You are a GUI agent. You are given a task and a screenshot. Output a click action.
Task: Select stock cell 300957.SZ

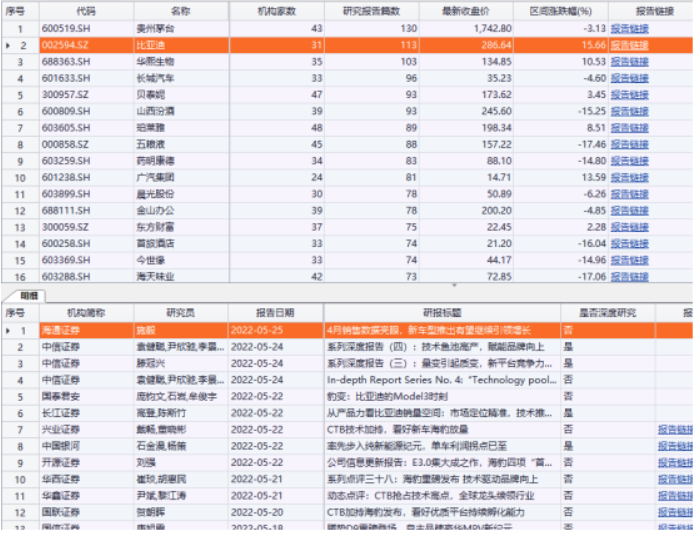(87, 95)
